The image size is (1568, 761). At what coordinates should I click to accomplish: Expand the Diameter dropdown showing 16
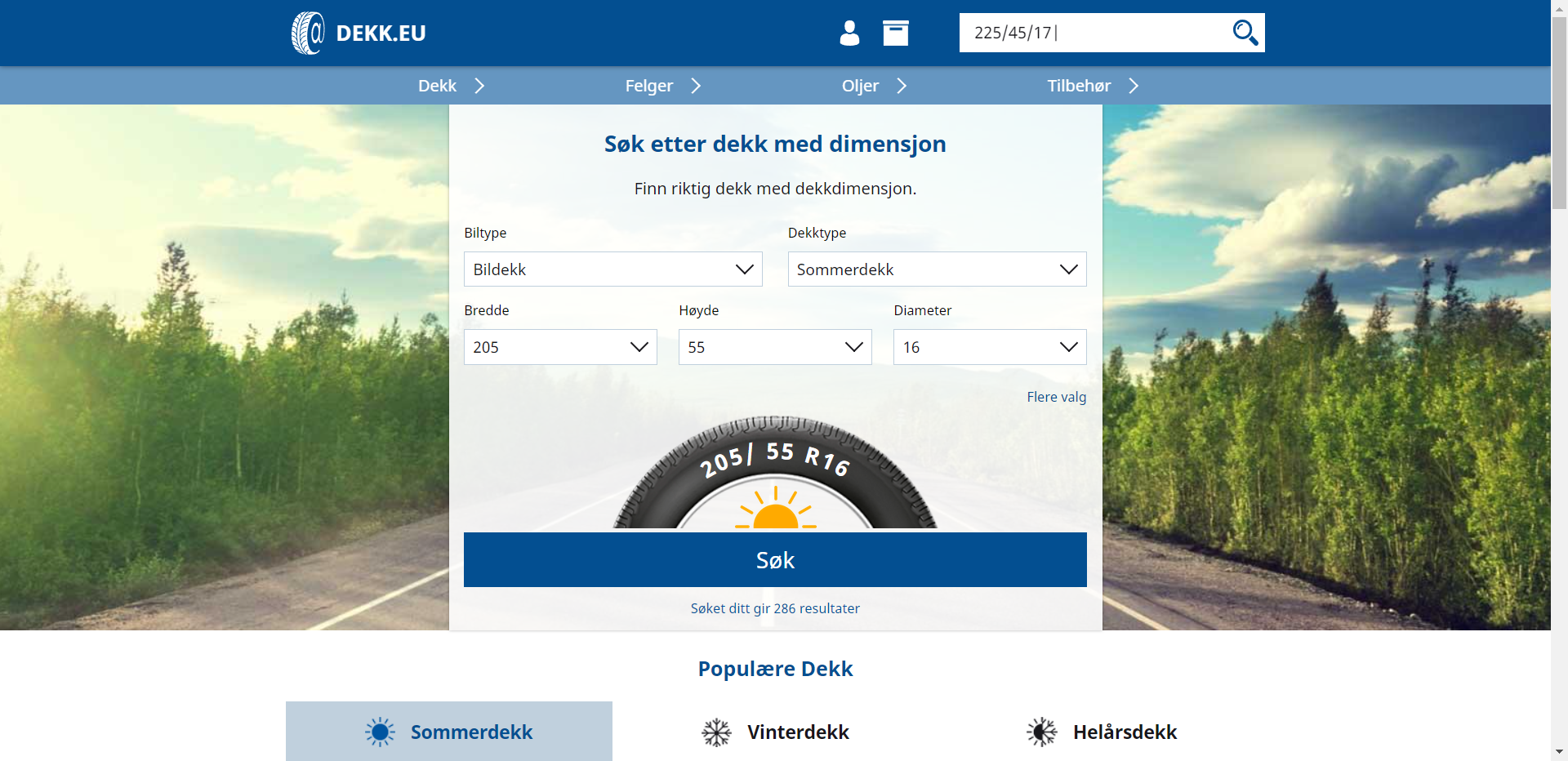point(990,347)
